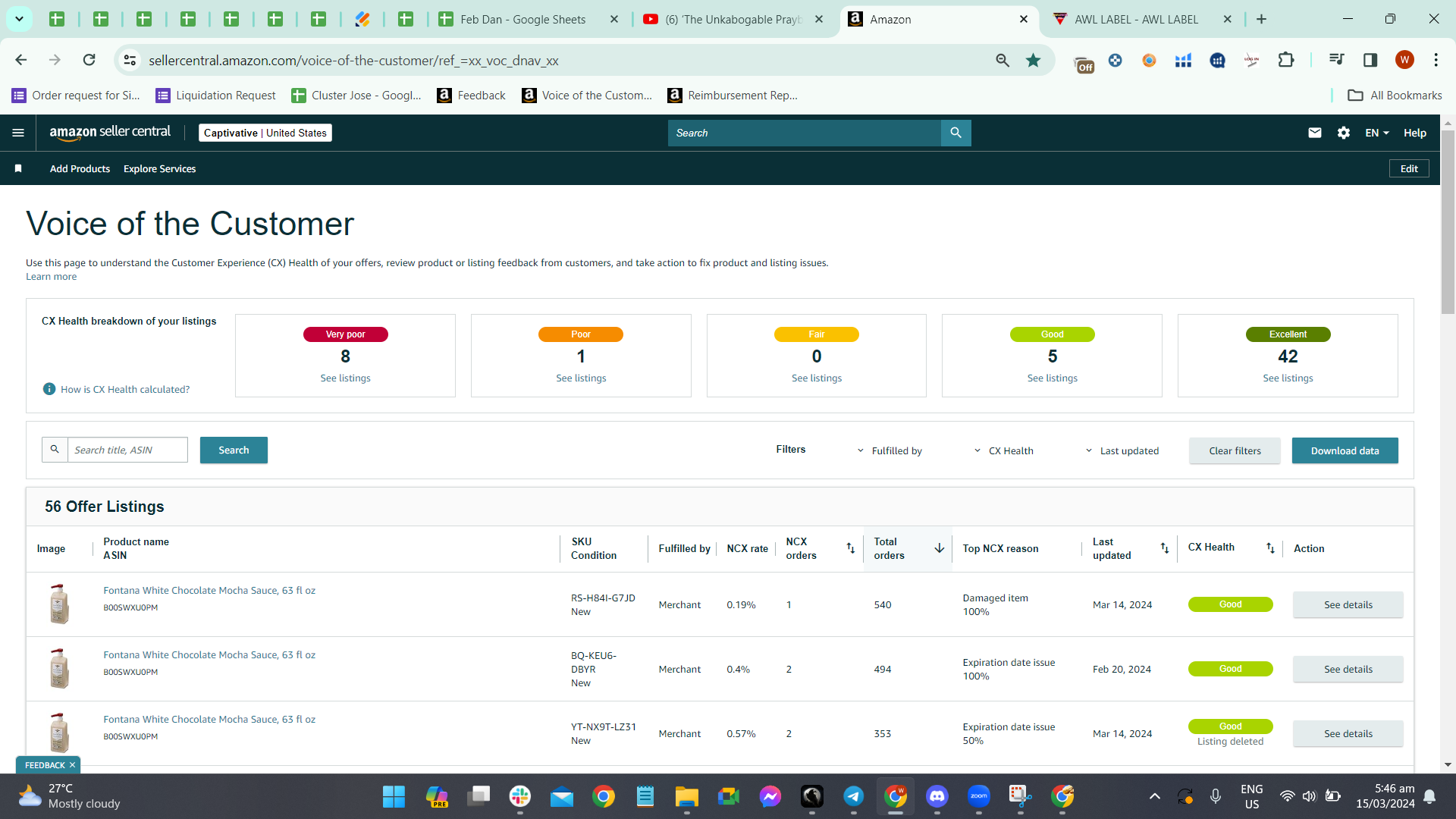See listings under Very poor
Screen dimensions: 1456x819
coord(345,378)
